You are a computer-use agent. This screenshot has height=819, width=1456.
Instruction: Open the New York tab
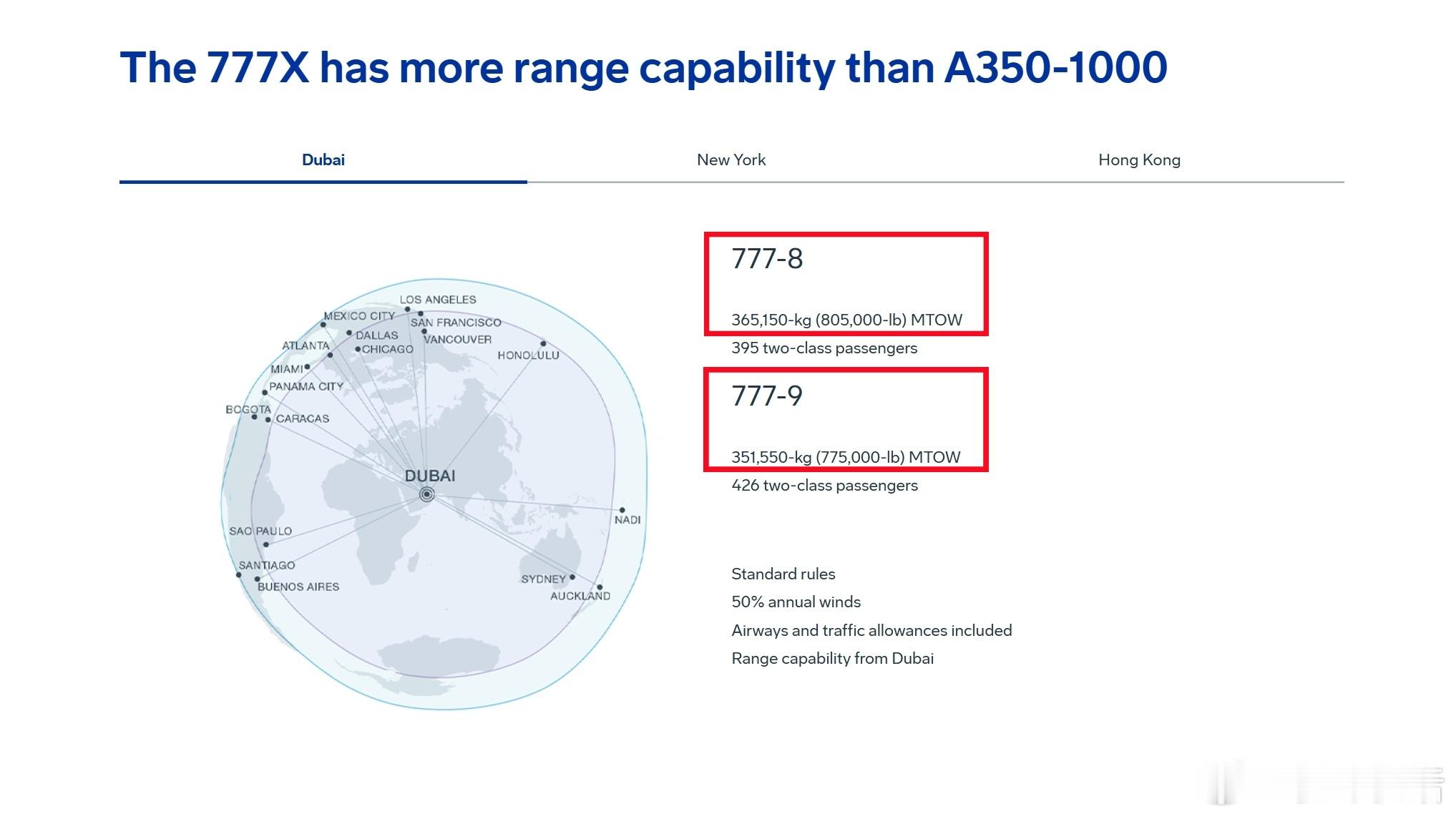coord(731,160)
